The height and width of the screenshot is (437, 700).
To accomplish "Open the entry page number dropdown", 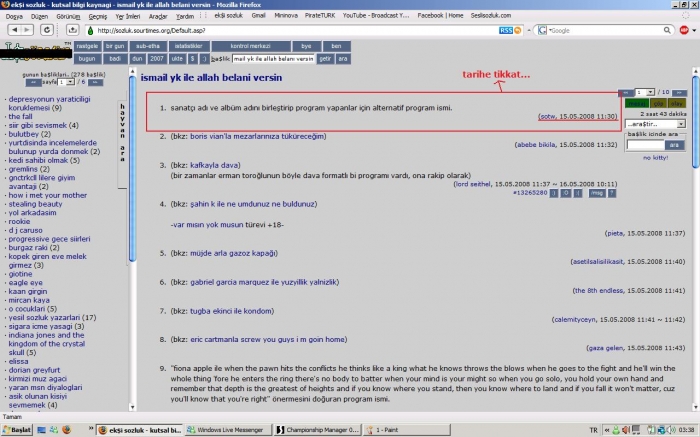I will pos(650,92).
